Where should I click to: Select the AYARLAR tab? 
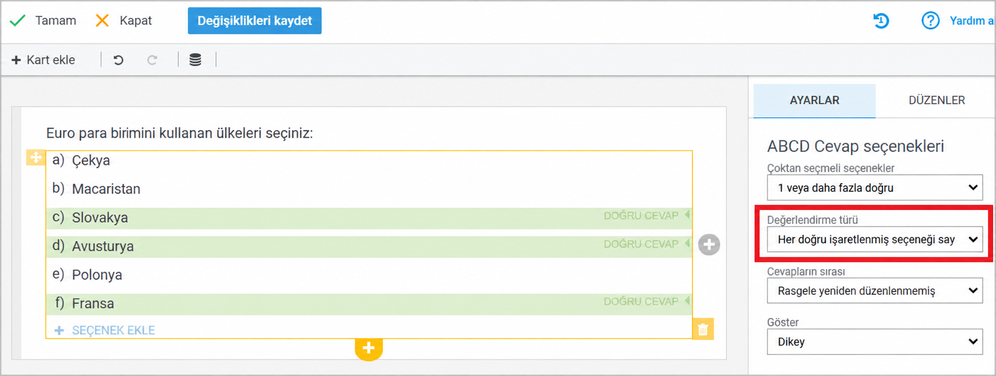(814, 100)
